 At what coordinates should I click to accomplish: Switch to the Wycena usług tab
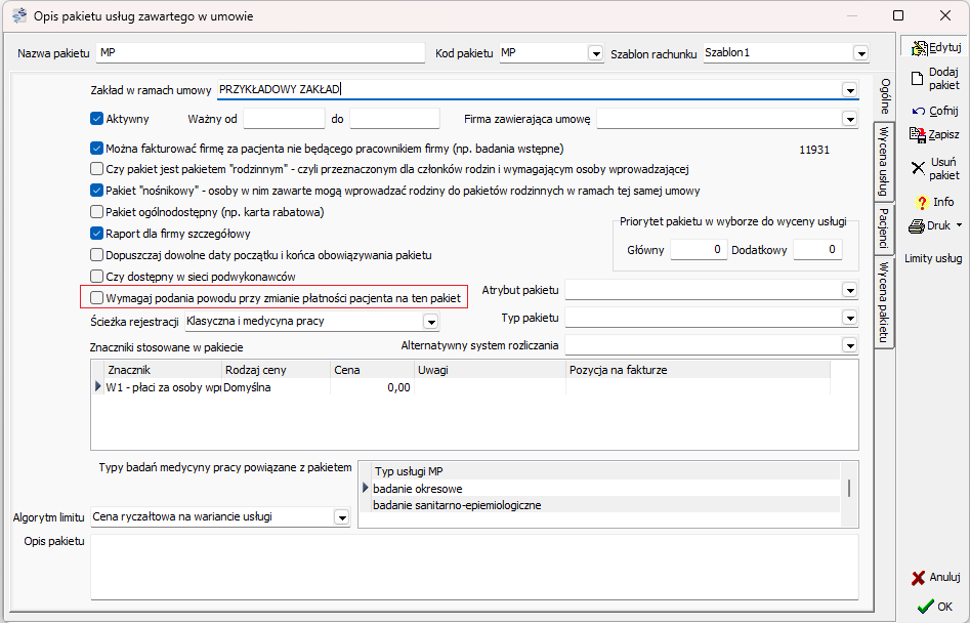pyautogui.click(x=883, y=160)
